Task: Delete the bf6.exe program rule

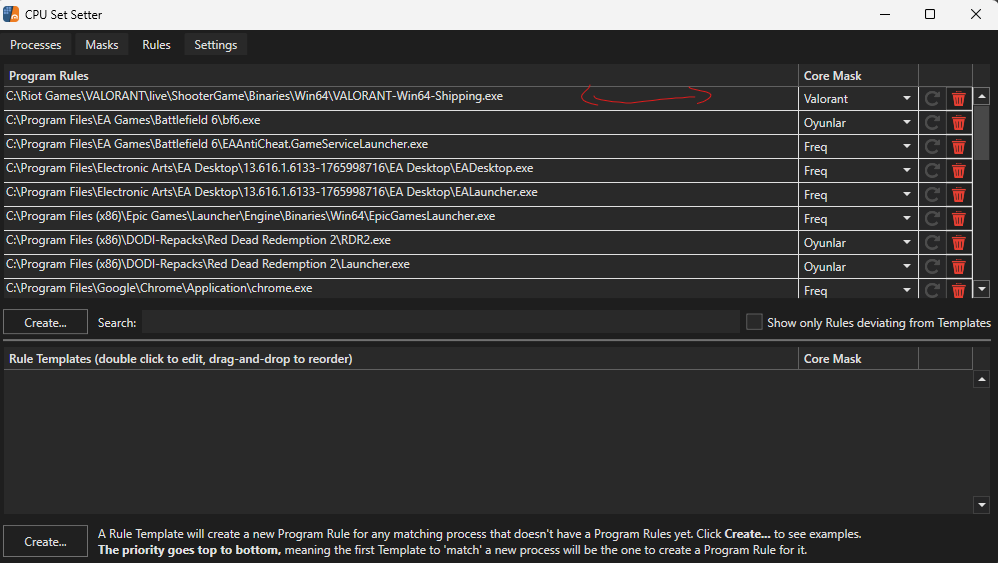Action: point(959,123)
